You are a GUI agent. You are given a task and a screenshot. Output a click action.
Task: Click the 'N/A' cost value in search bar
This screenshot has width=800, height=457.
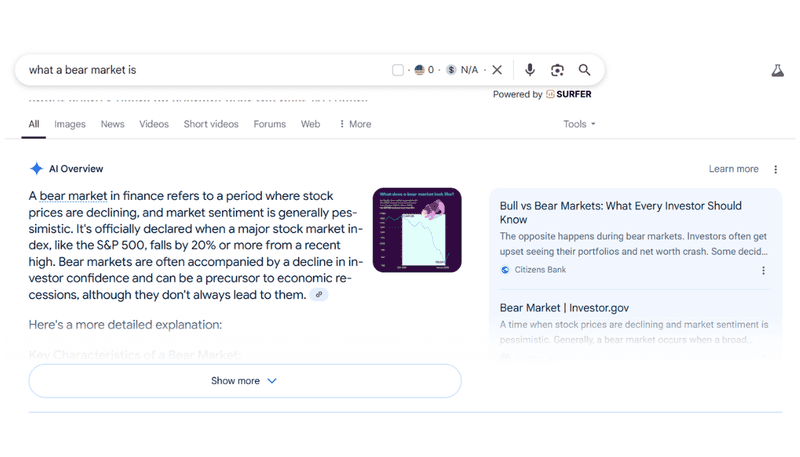[469, 70]
